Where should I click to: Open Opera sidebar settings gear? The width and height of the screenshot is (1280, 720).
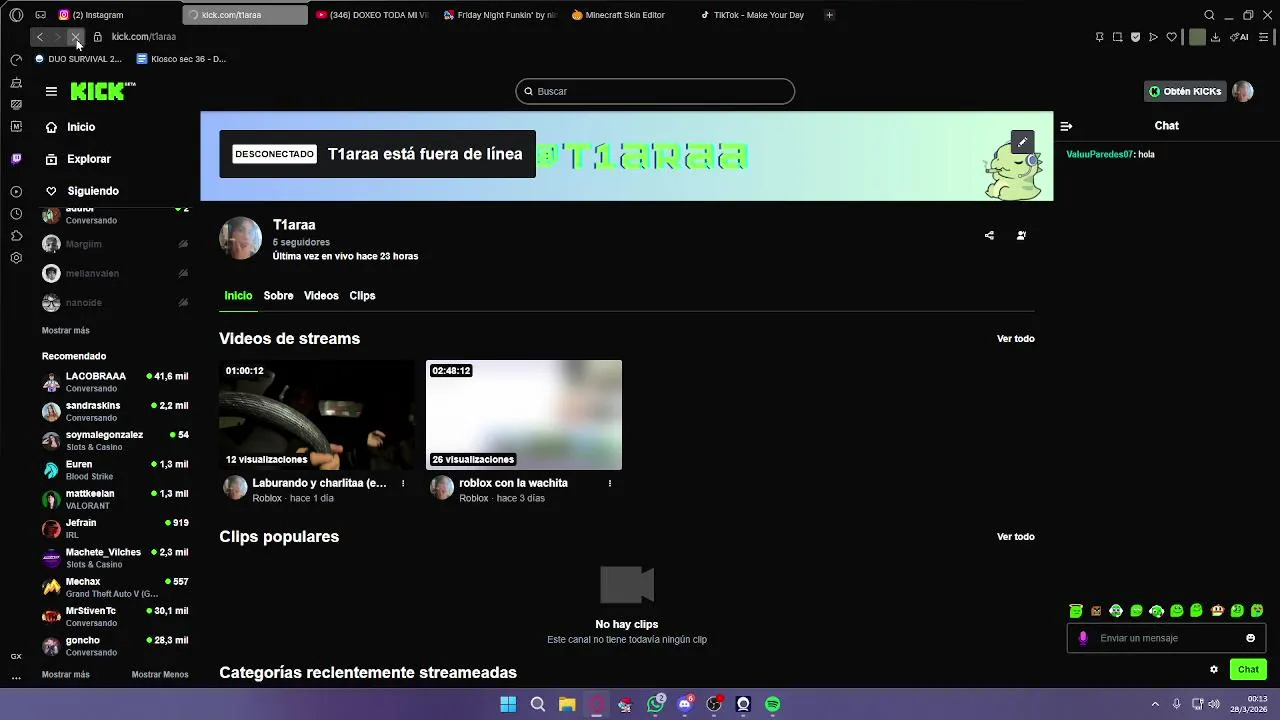(16, 258)
